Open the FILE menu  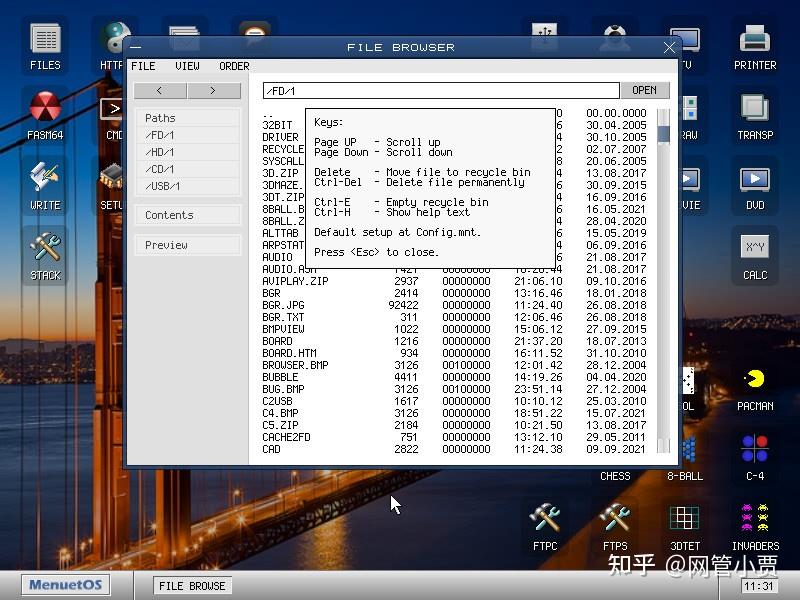(x=143, y=66)
